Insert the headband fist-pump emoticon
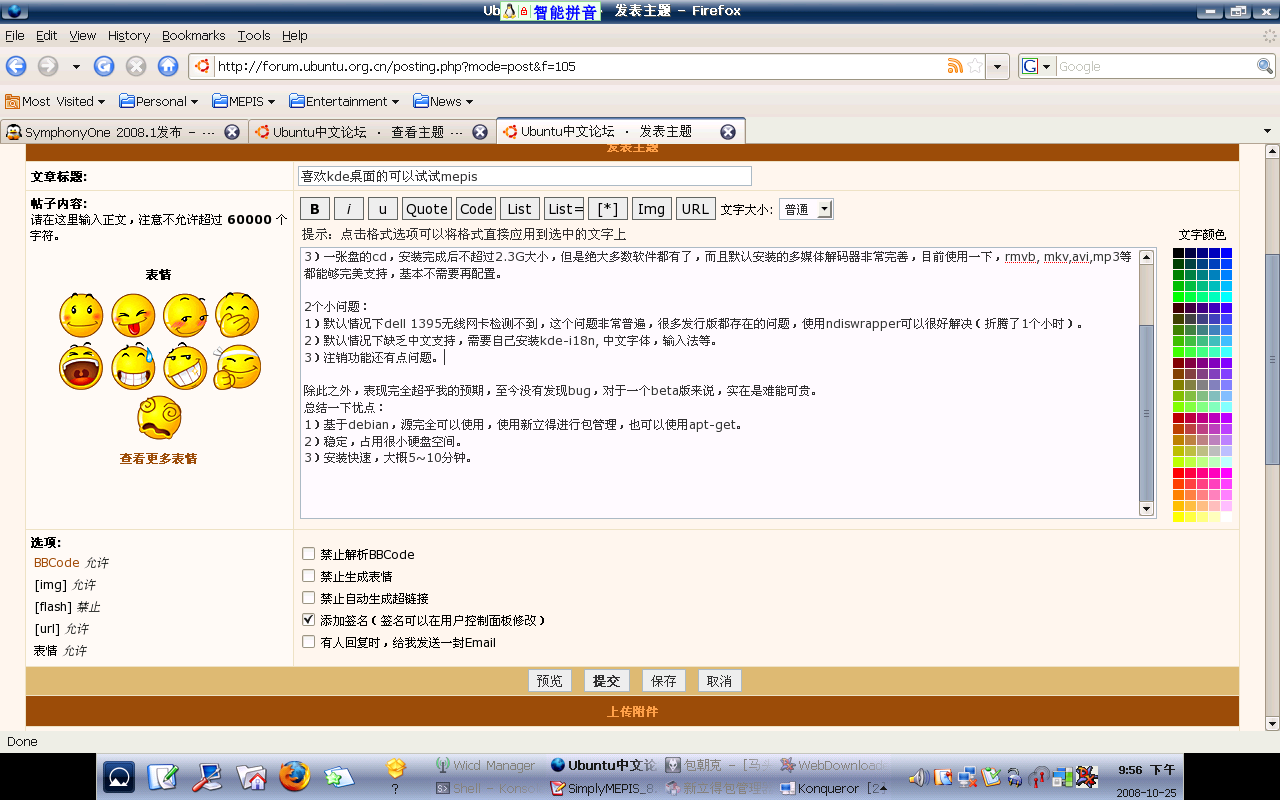The height and width of the screenshot is (800, 1280). pyautogui.click(x=237, y=367)
